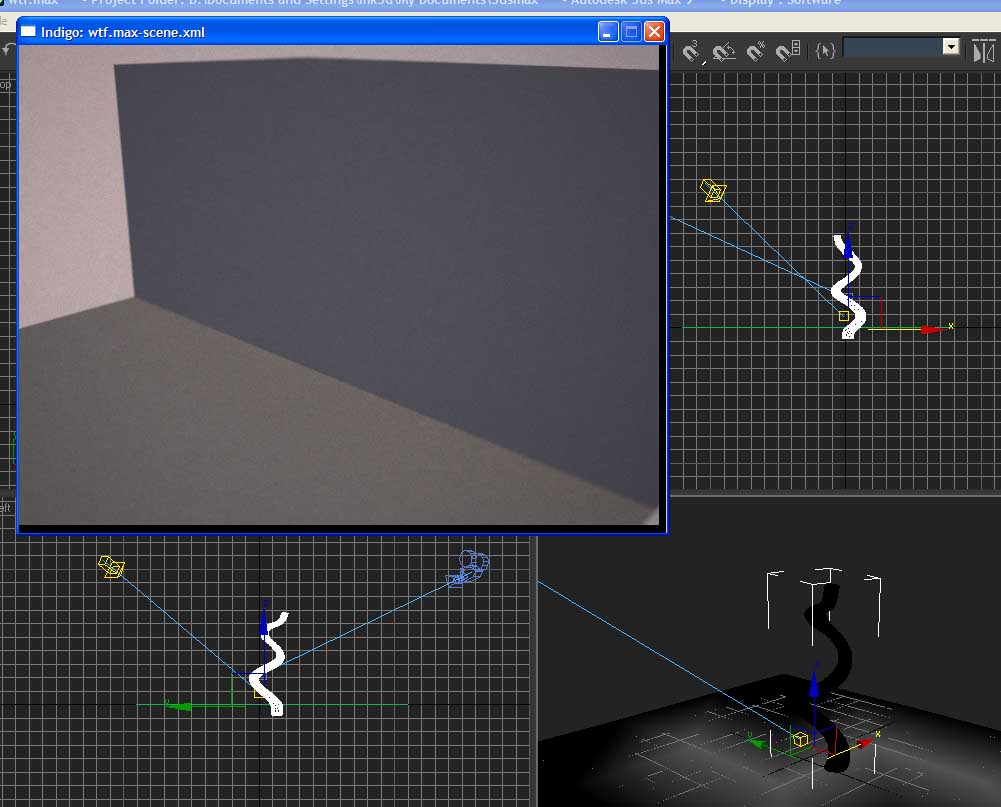Toggle the Spinner Snap button
Image resolution: width=1001 pixels, height=807 pixels.
coord(789,49)
